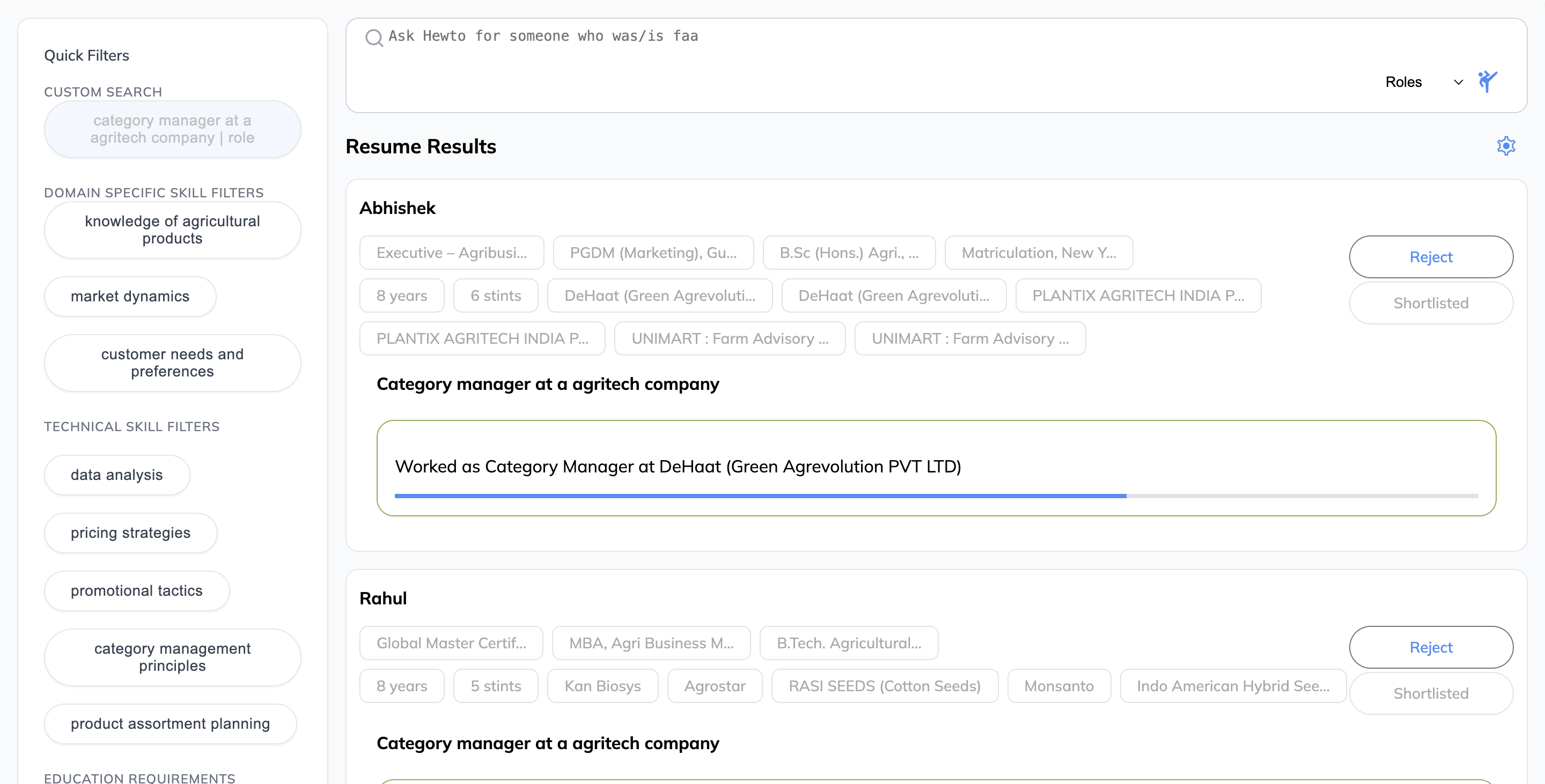The width and height of the screenshot is (1545, 784).
Task: Click Reject button for Rahul
Action: click(x=1431, y=647)
